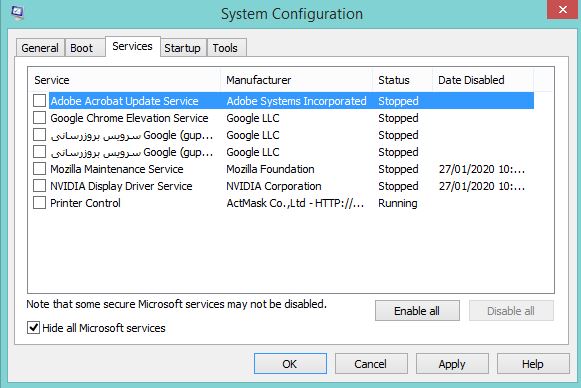Image resolution: width=581 pixels, height=388 pixels.
Task: Tick the Adobe Acrobat Update Service checkbox
Action: pos(39,100)
